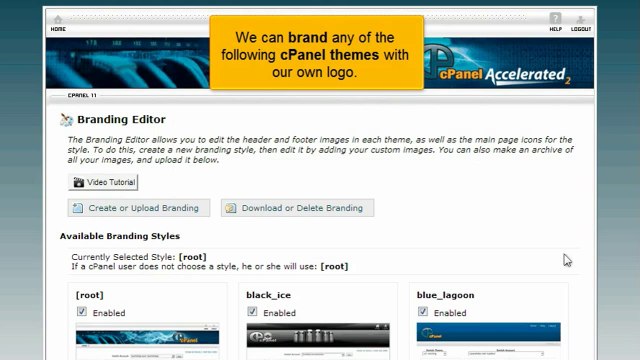Viewport: 640px width, 360px height.
Task: Select the blue_lagoon style title
Action: click(x=445, y=295)
